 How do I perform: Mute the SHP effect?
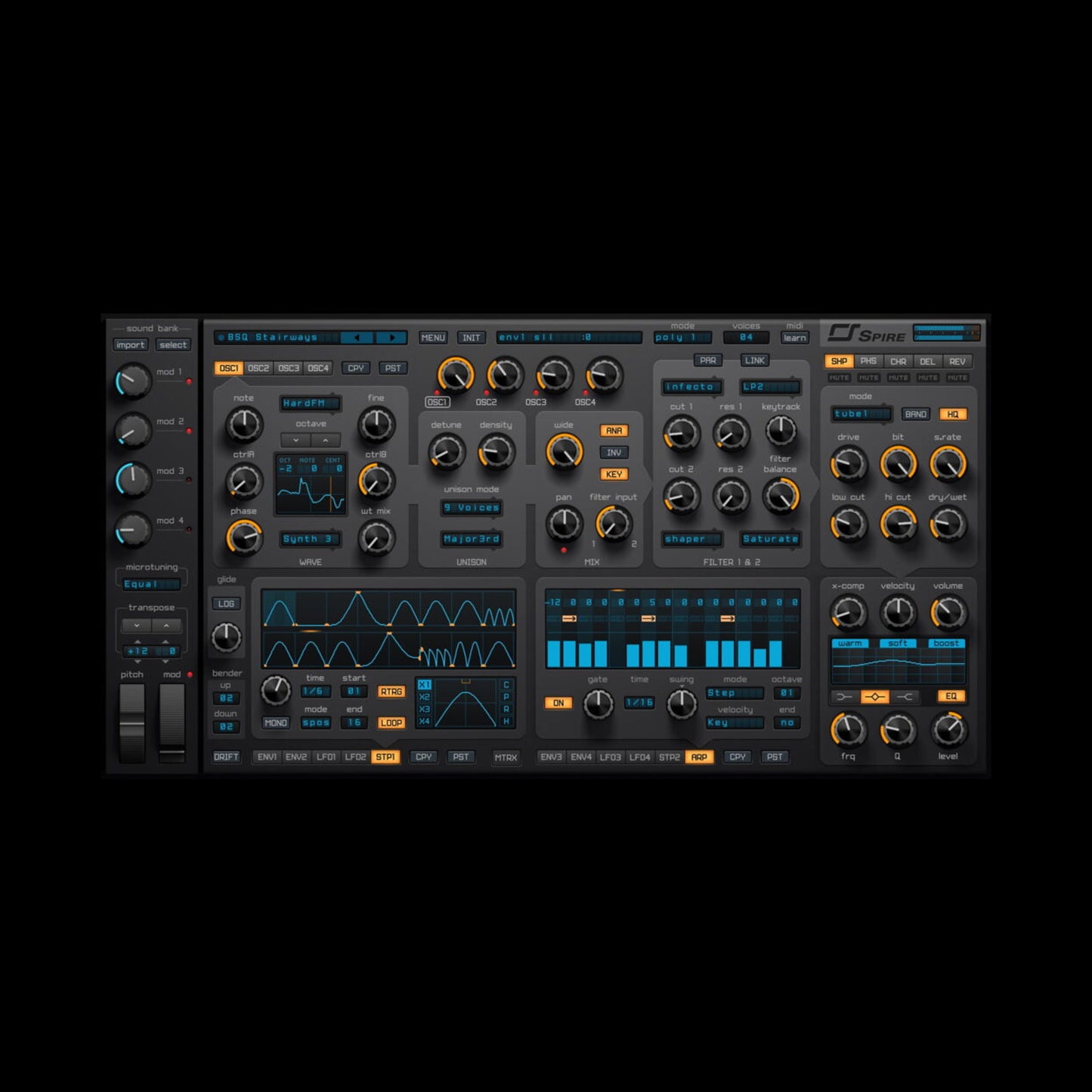point(839,378)
